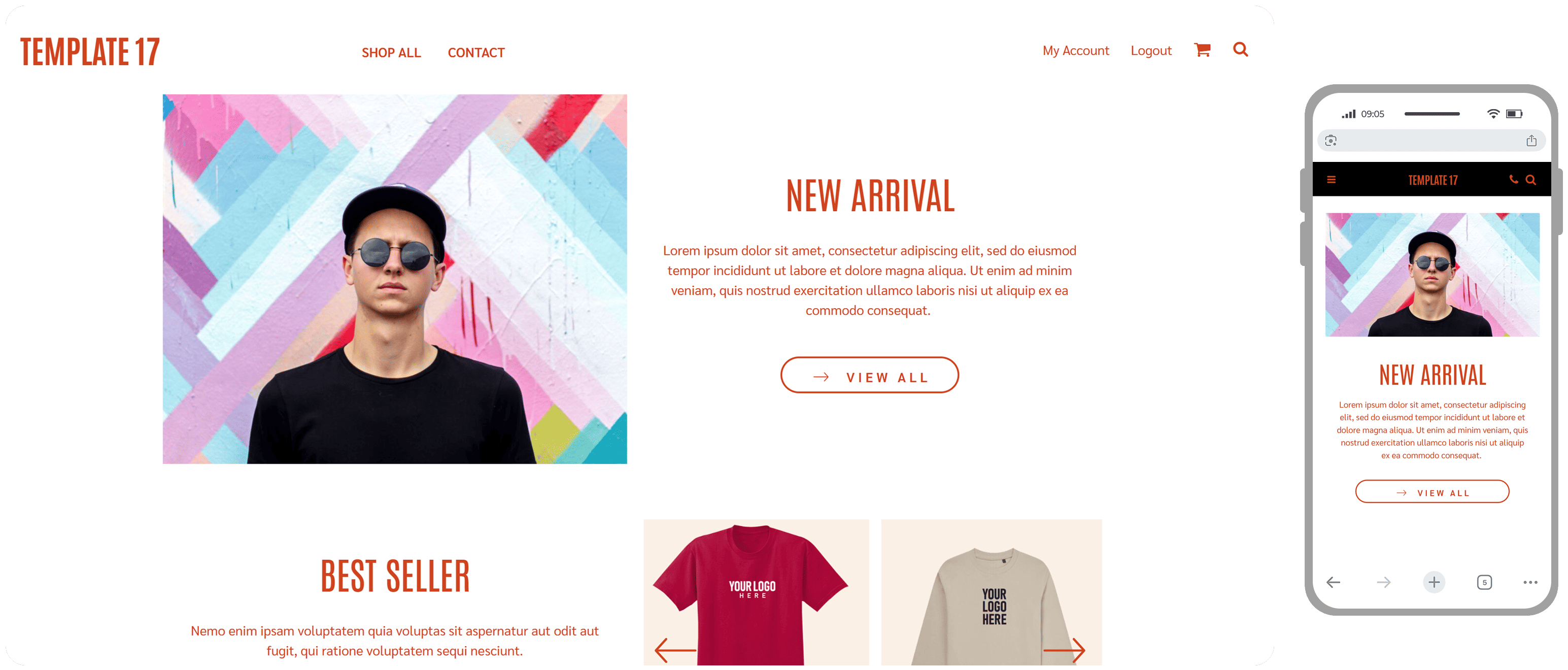Open the mobile browser three-dot menu

[1530, 582]
